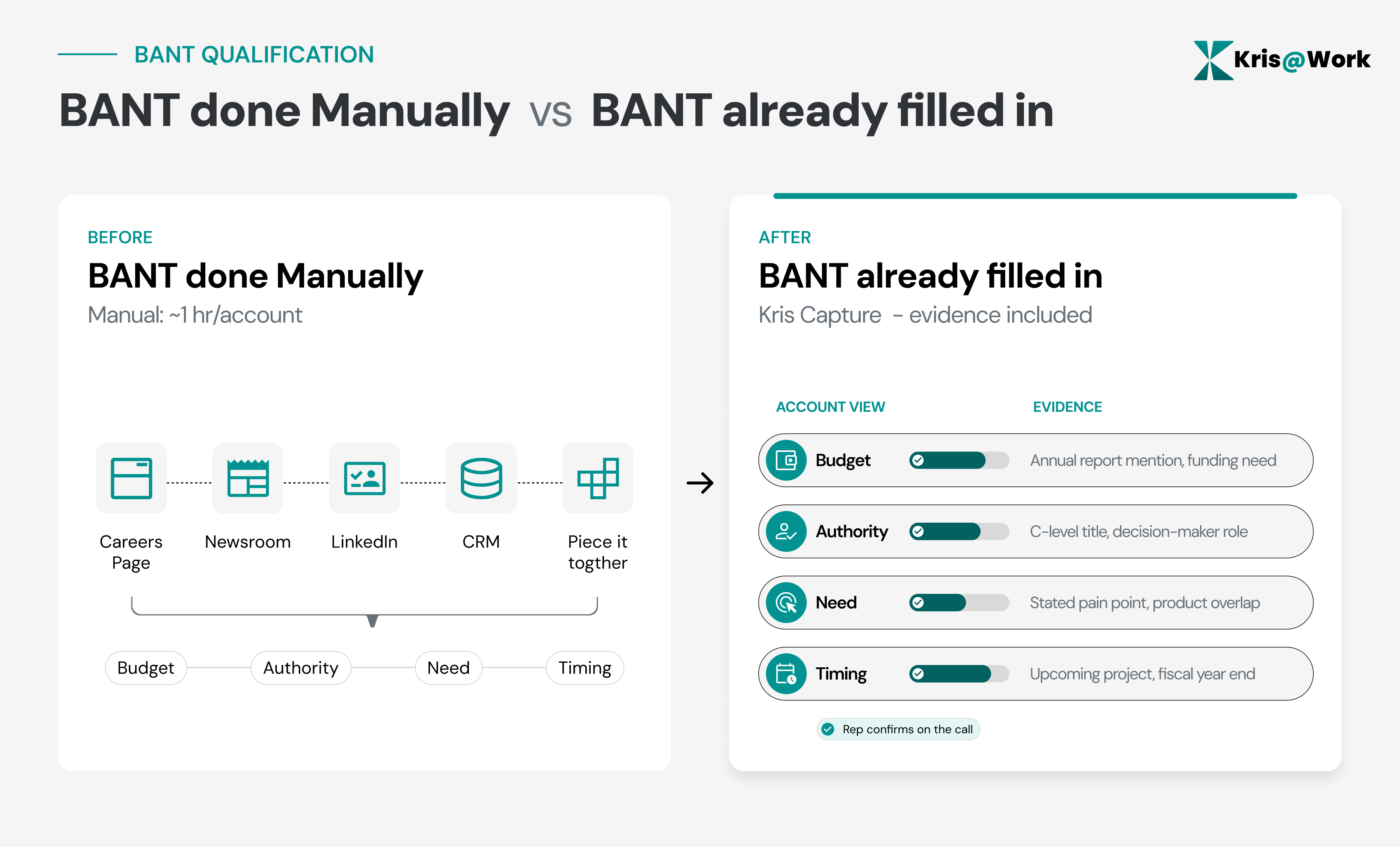Click "Upcoming project, fiscal year end" text
Screen dimensions: 1400x847
(1143, 674)
